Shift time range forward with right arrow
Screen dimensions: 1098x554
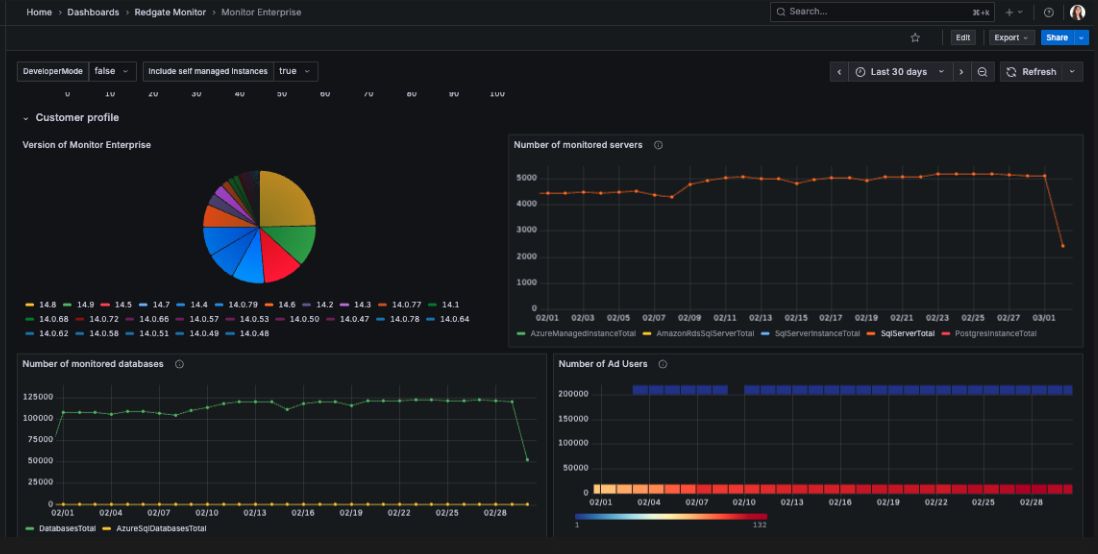coord(960,72)
